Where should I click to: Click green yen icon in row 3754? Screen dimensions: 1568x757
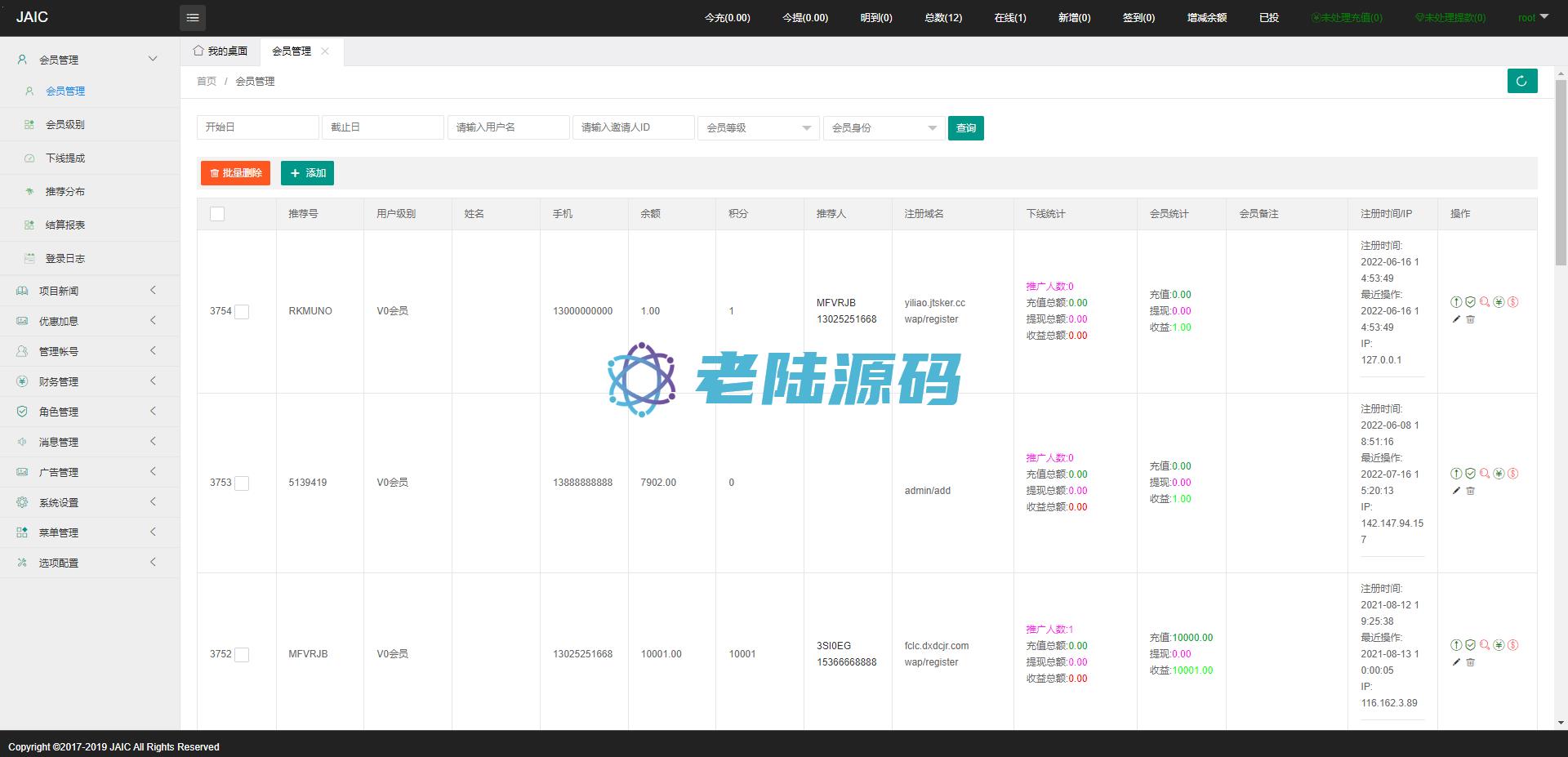pos(1499,302)
